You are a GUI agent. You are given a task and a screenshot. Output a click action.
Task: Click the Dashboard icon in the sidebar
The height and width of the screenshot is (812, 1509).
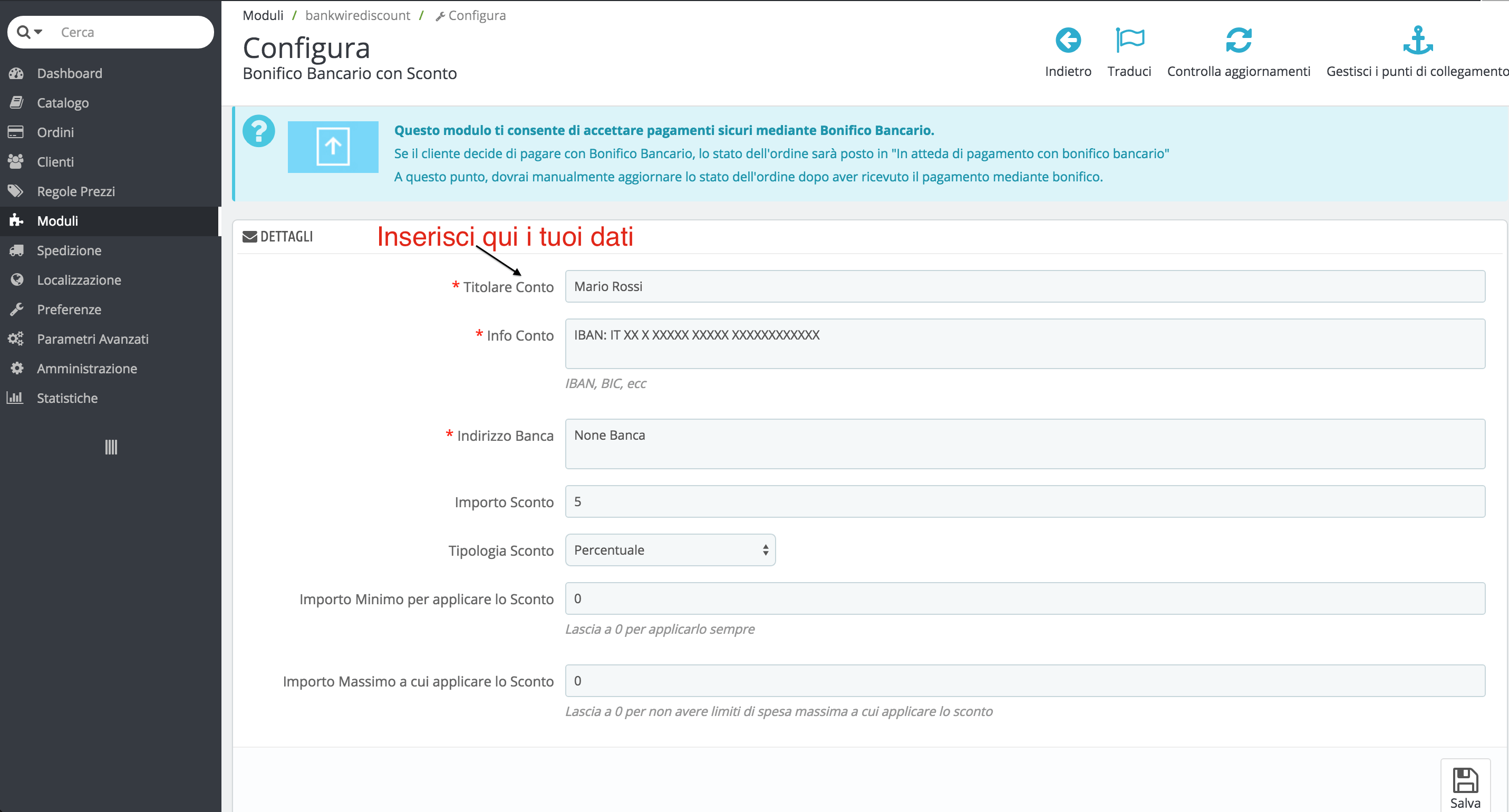[16, 73]
